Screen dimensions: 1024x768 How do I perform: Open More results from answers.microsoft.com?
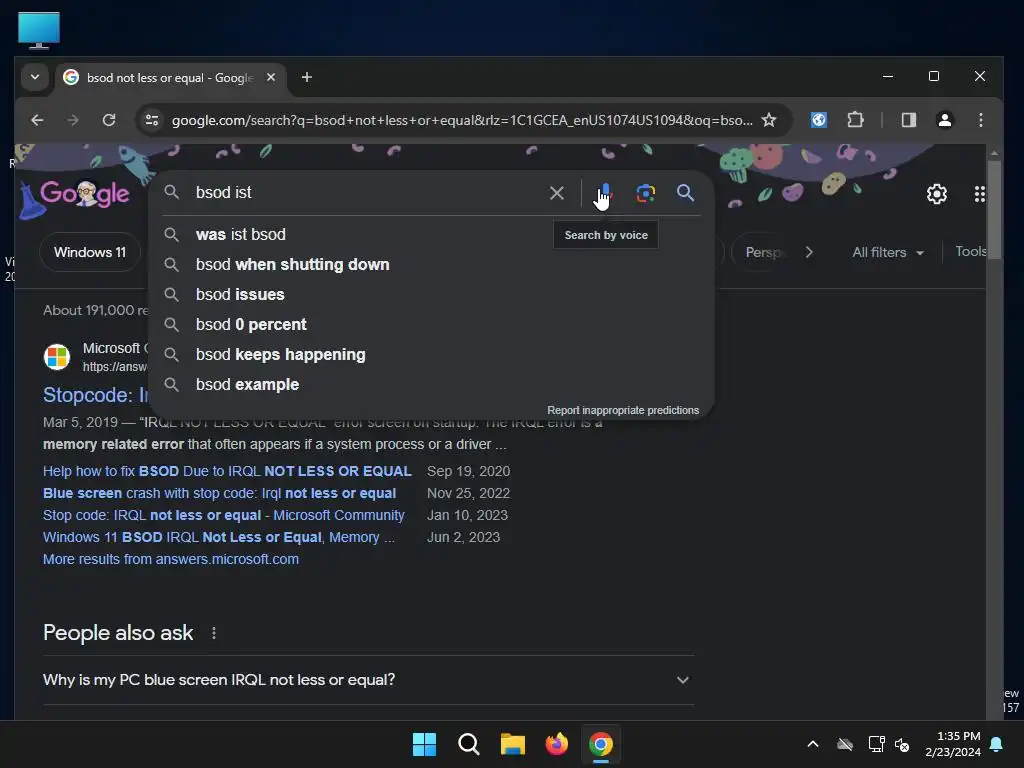(x=171, y=560)
